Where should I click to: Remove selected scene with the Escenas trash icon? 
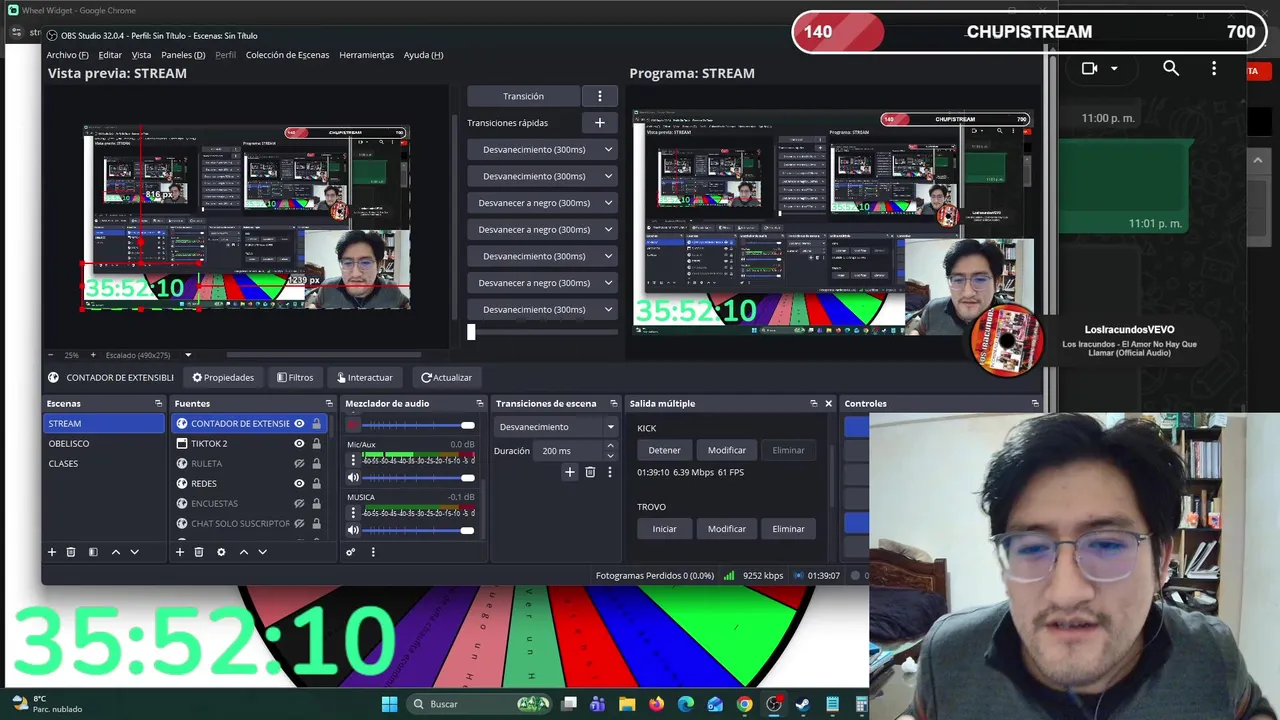[x=71, y=552]
